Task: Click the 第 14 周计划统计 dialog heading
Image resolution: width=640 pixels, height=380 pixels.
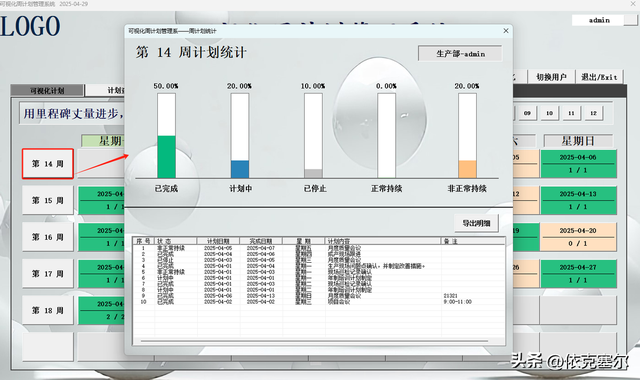Action: pos(191,52)
